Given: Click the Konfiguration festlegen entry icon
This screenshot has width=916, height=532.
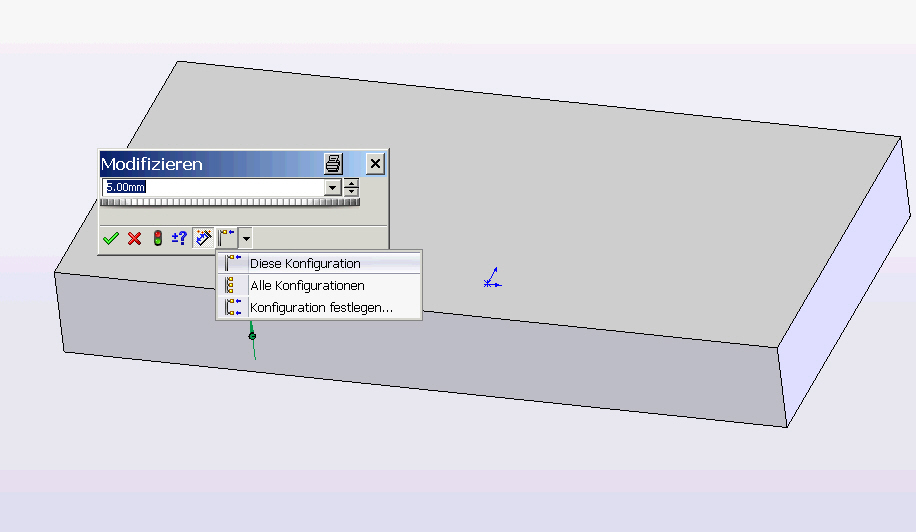Looking at the screenshot, I should pos(233,307).
